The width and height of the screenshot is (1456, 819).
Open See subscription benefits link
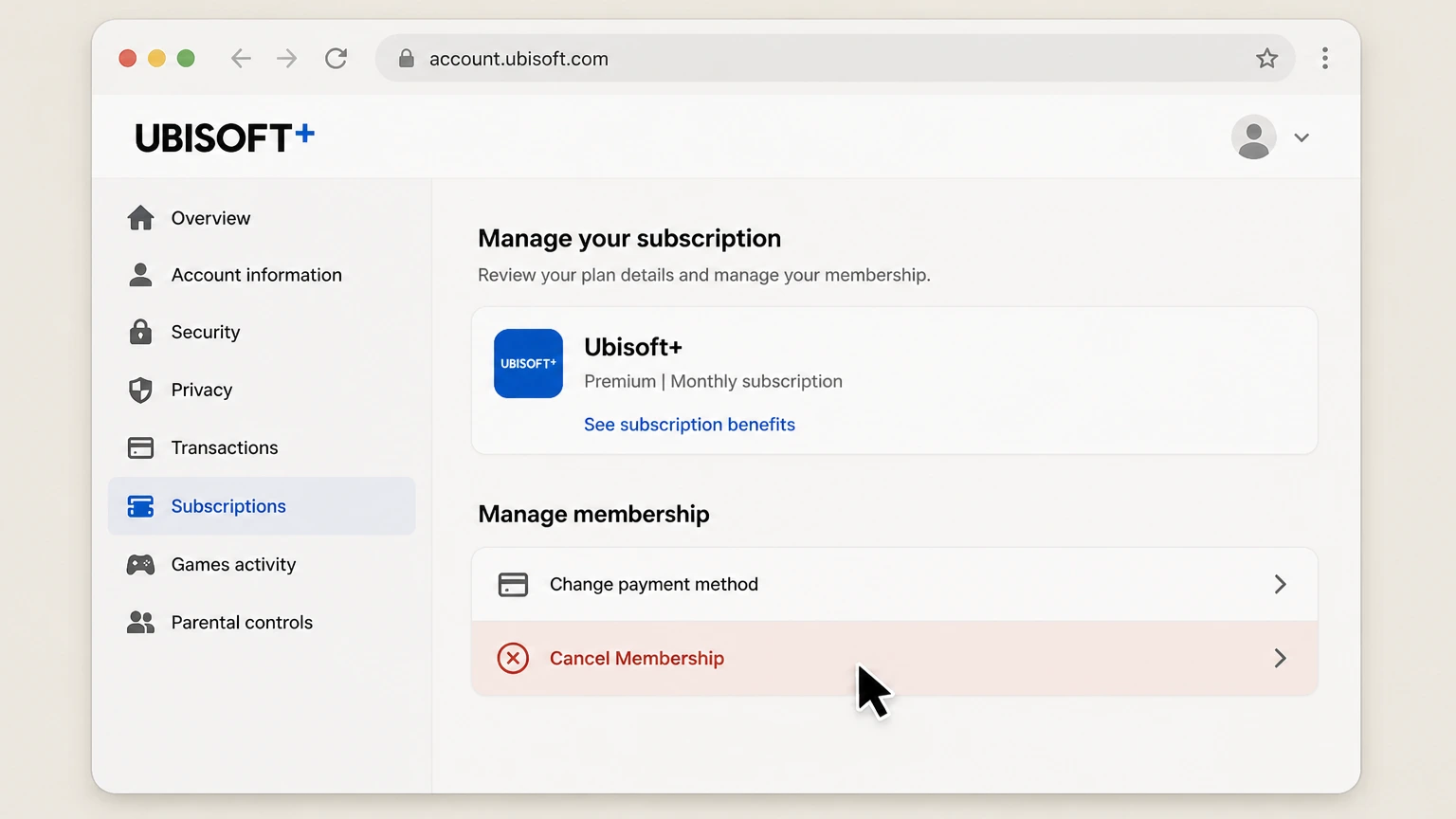pos(689,425)
